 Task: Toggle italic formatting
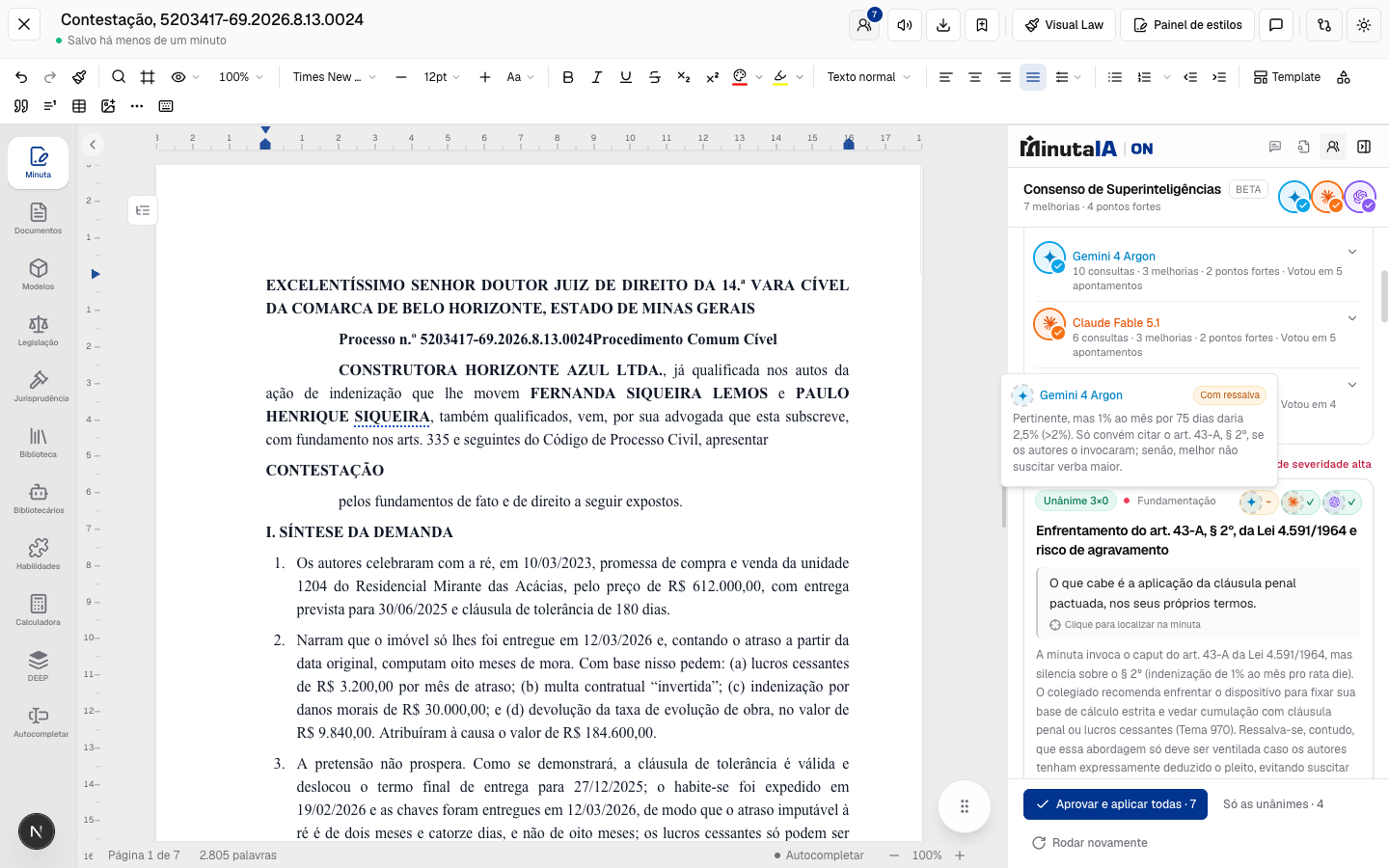[597, 77]
